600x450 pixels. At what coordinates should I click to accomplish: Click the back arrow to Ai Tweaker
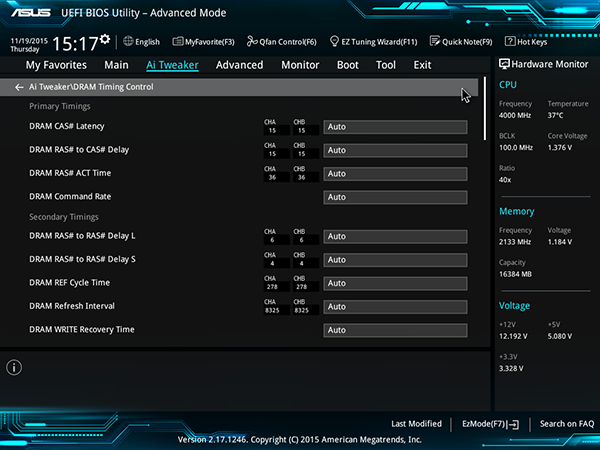click(19, 87)
